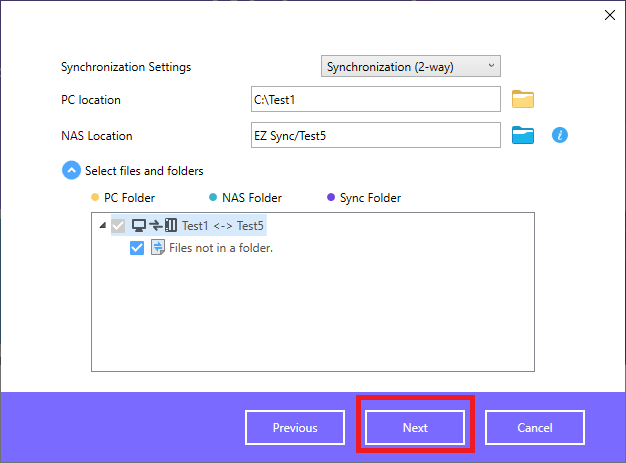Click the document icon beside Files not in a folder
This screenshot has width=626, height=463.
157,247
